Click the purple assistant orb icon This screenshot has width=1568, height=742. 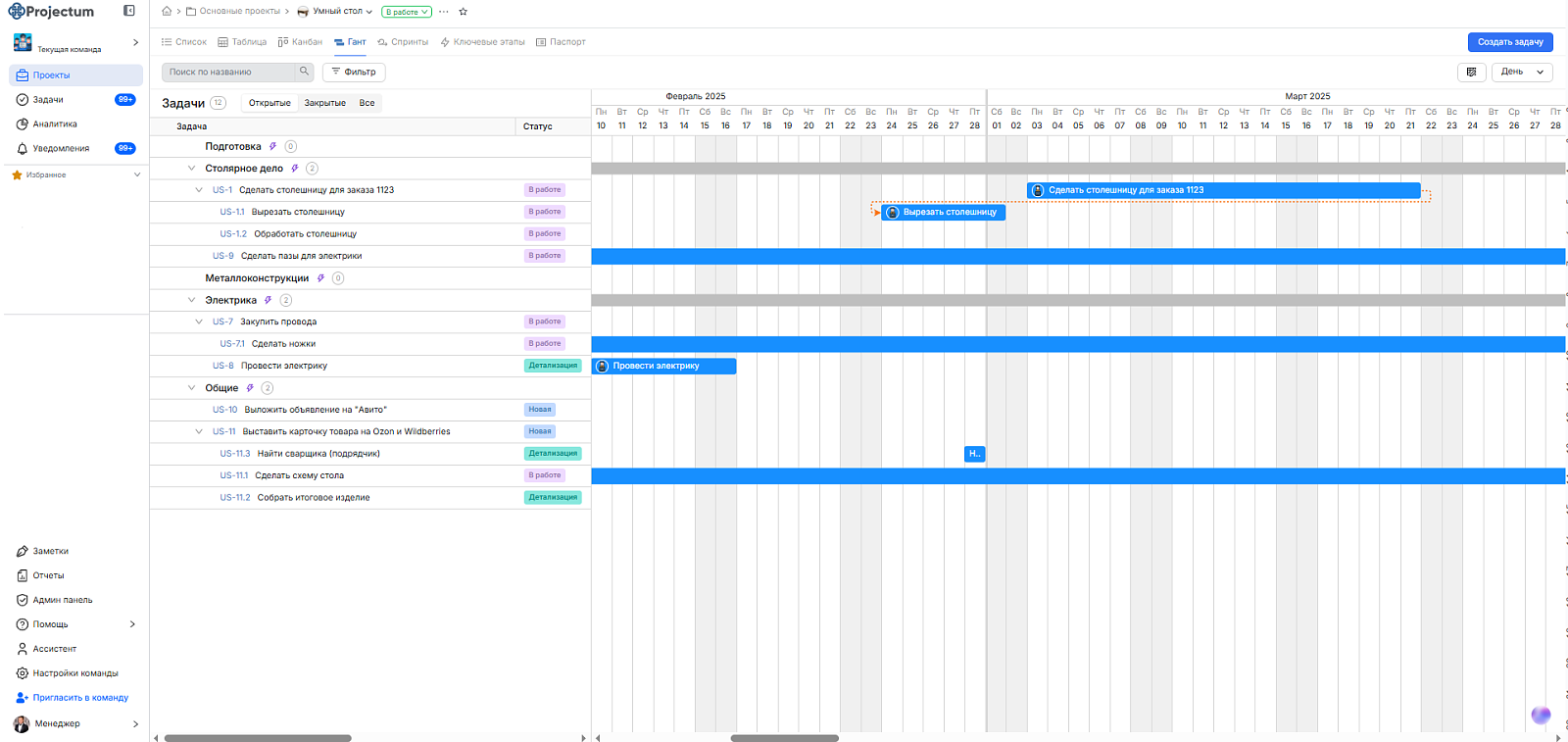pyautogui.click(x=1541, y=715)
